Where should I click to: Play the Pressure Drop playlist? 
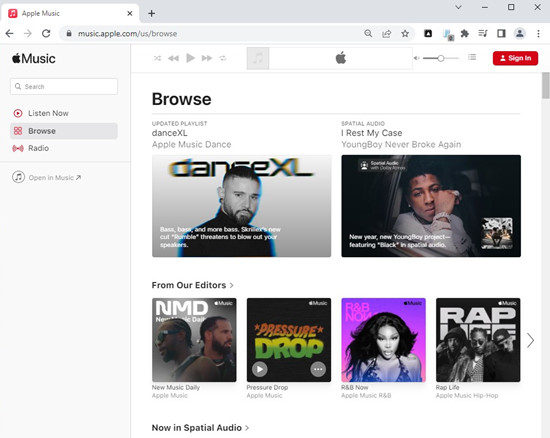pos(260,369)
